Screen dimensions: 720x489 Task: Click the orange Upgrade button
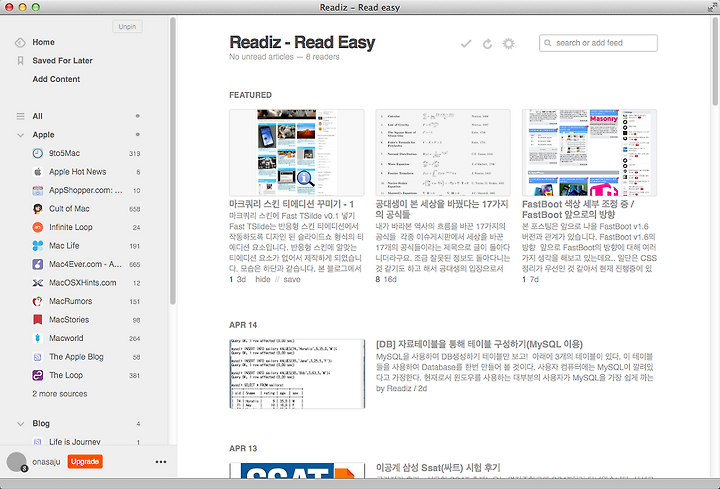[x=85, y=461]
